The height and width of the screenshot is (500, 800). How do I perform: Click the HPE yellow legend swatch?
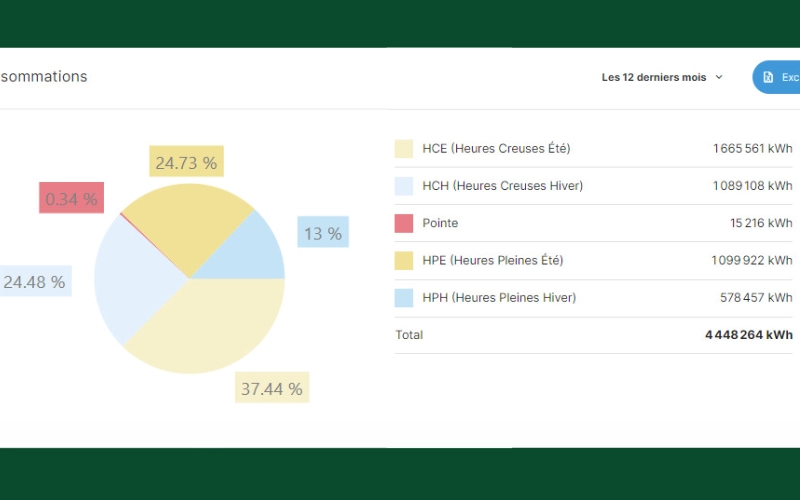[404, 260]
